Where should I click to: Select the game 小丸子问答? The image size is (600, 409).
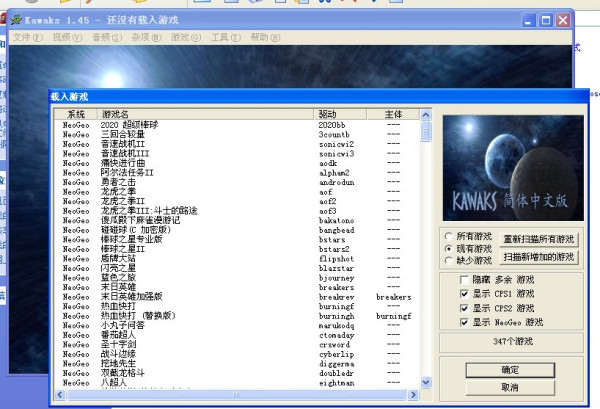coord(122,326)
